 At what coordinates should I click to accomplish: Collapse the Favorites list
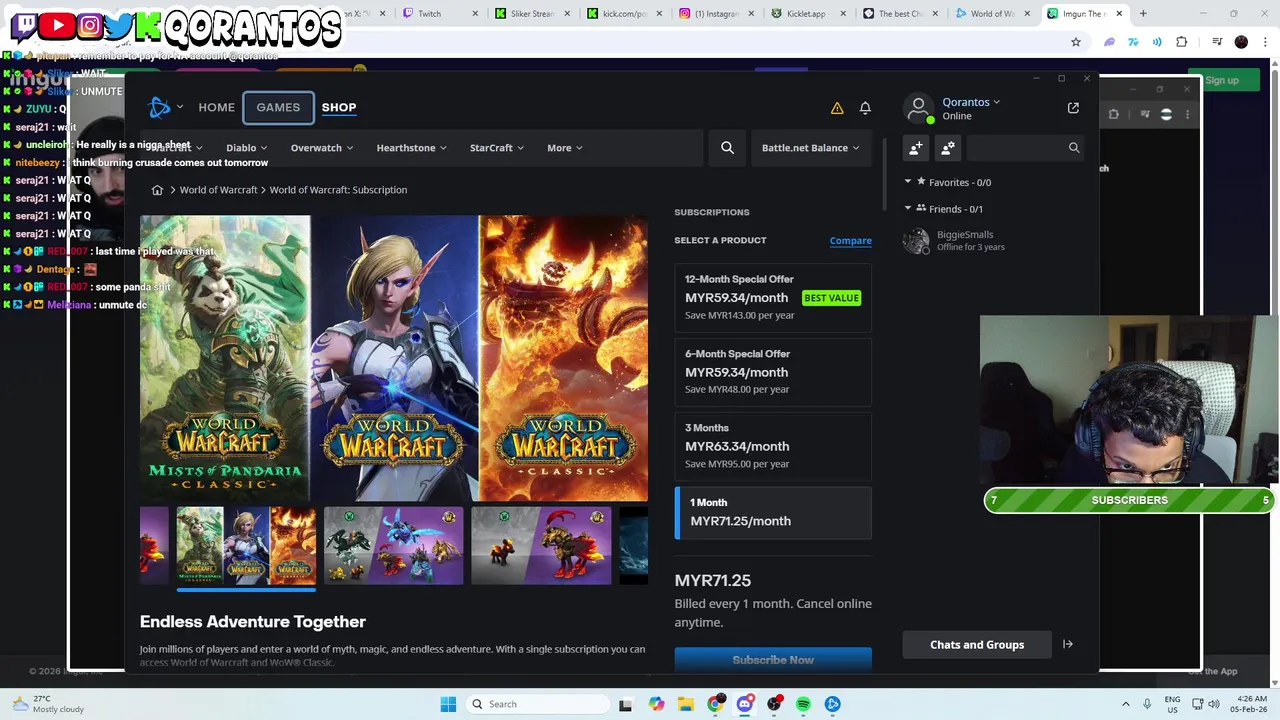point(908,182)
